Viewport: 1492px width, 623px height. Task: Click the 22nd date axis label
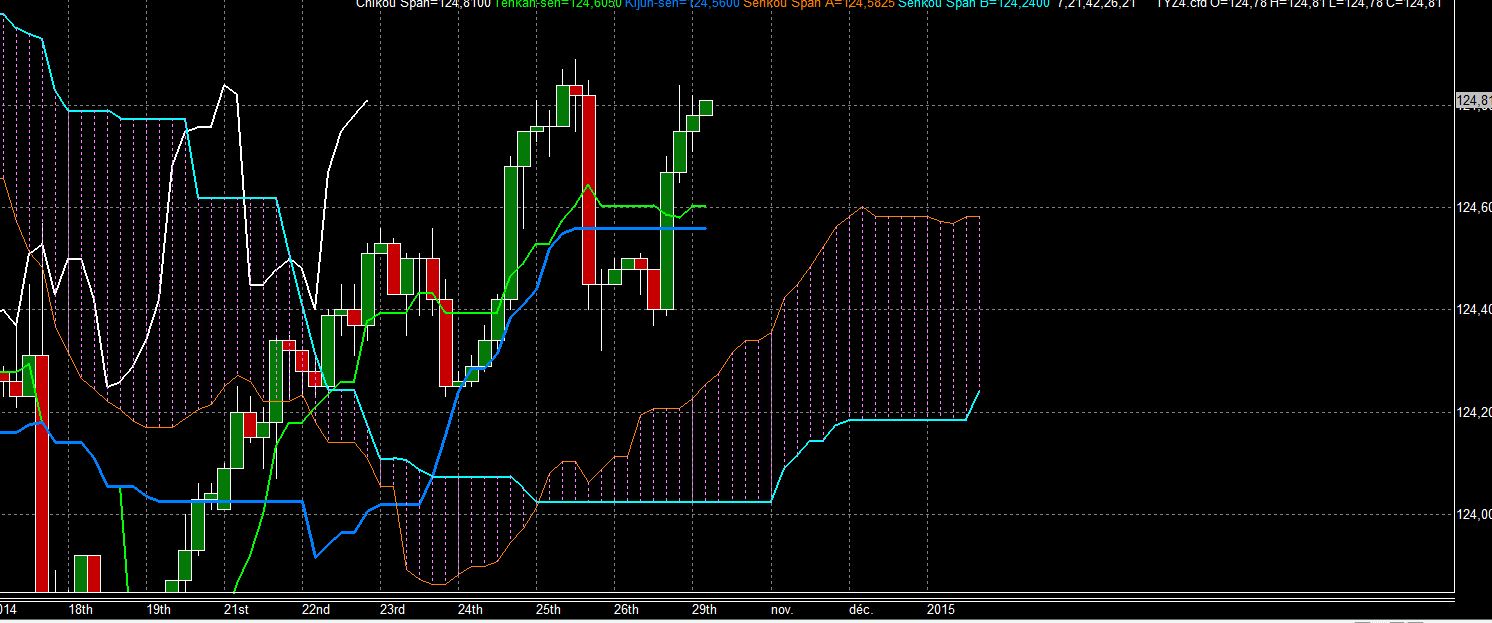(x=316, y=609)
